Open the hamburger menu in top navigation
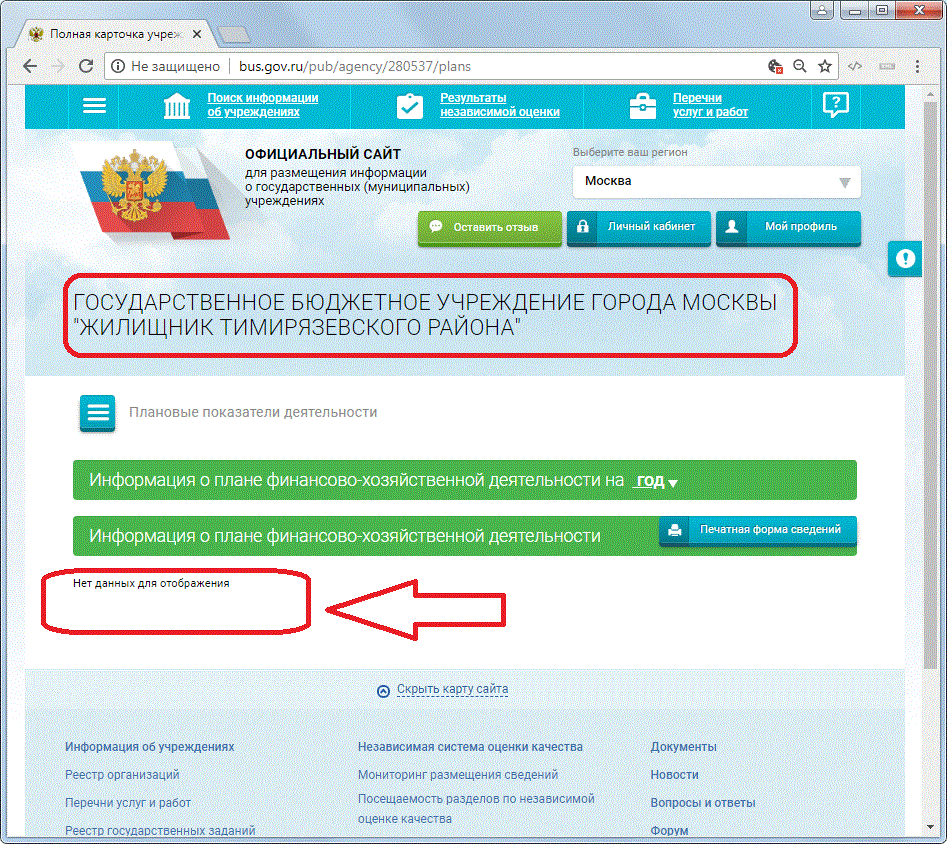 point(94,106)
